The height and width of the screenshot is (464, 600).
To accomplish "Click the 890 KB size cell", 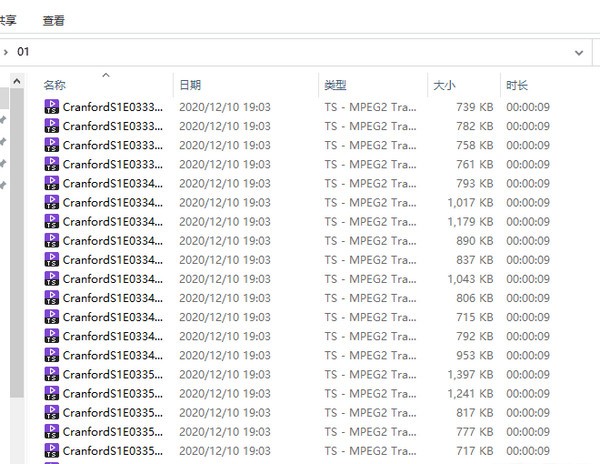I will pyautogui.click(x=474, y=241).
